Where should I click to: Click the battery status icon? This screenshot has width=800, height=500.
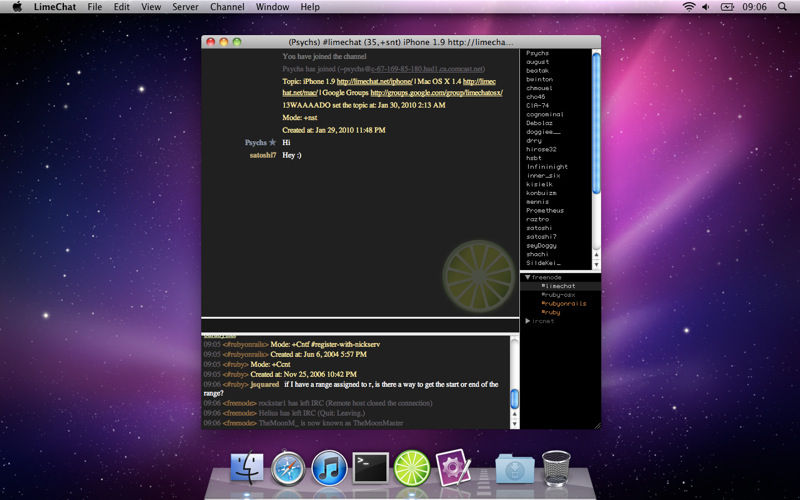(x=727, y=7)
